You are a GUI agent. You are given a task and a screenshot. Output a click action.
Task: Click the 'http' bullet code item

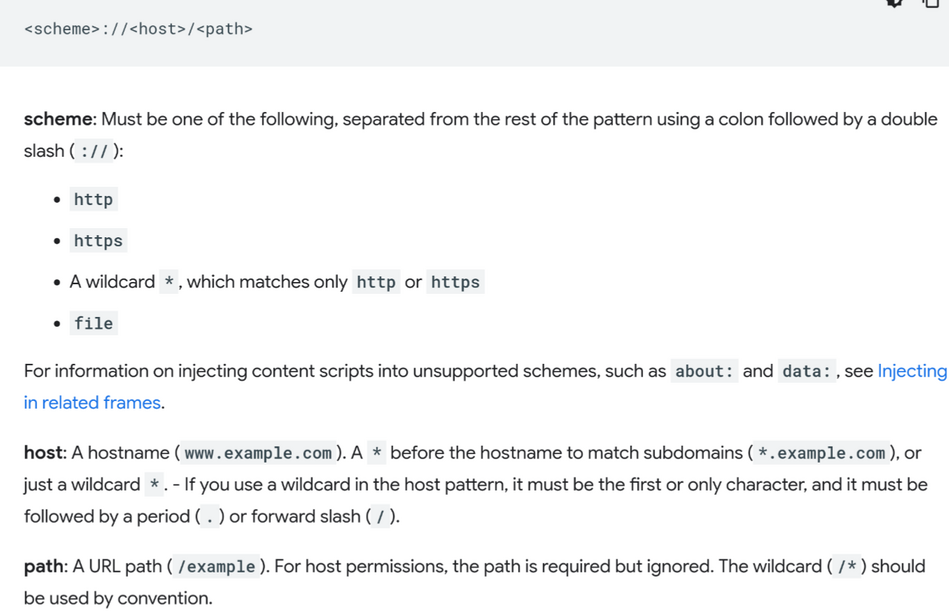pyautogui.click(x=93, y=200)
